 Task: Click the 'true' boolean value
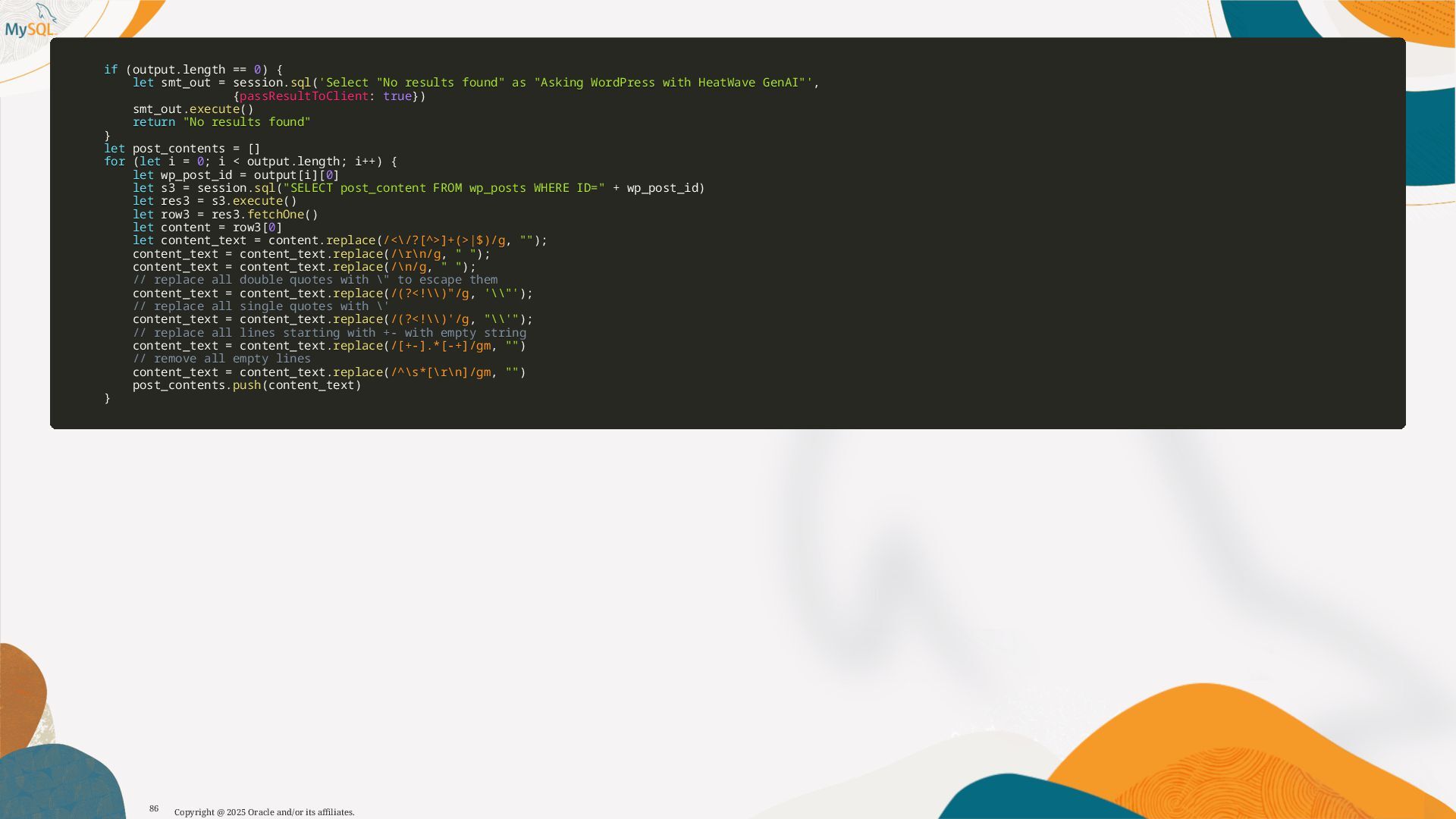(397, 96)
